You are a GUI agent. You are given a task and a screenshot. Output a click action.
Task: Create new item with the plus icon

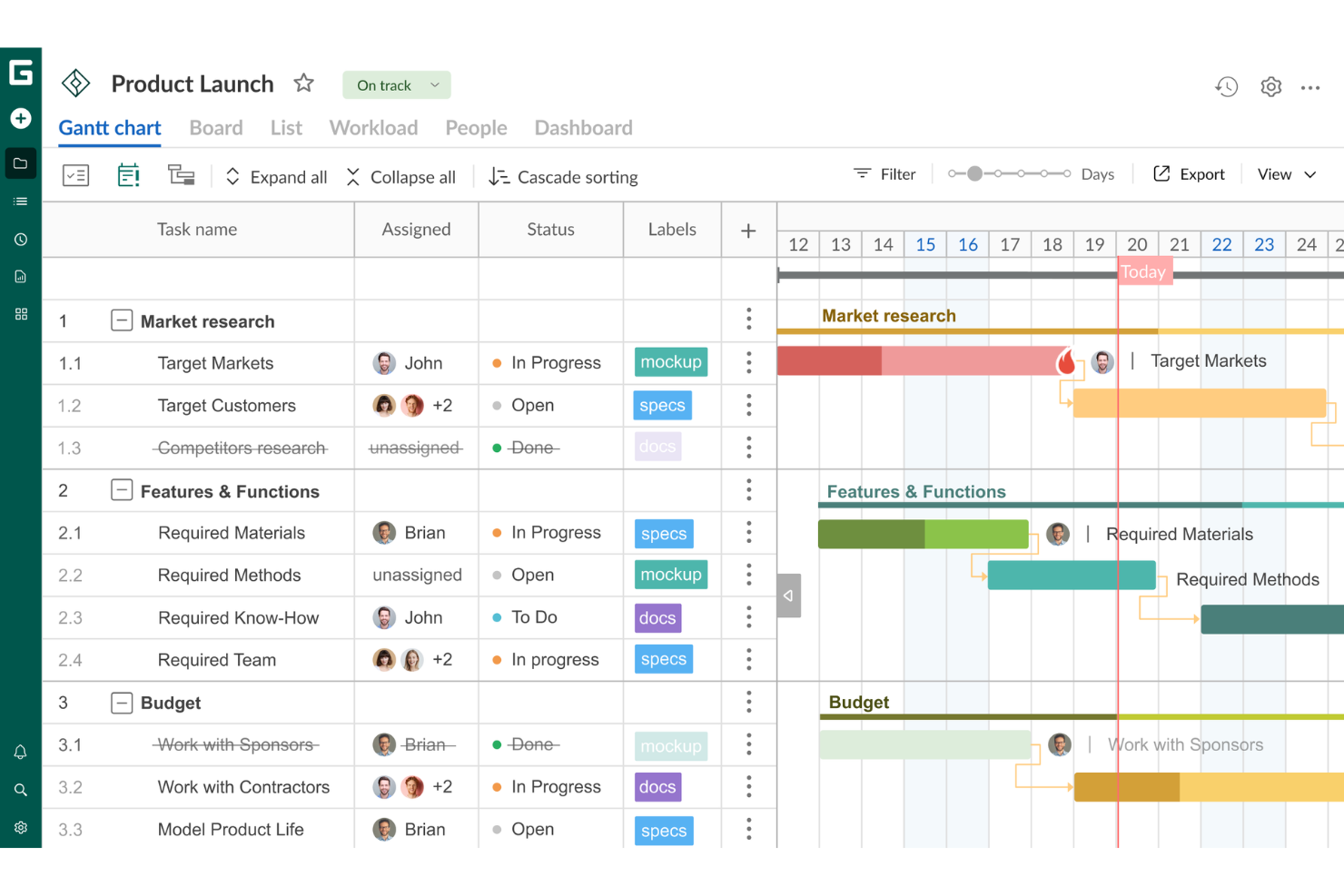click(20, 118)
